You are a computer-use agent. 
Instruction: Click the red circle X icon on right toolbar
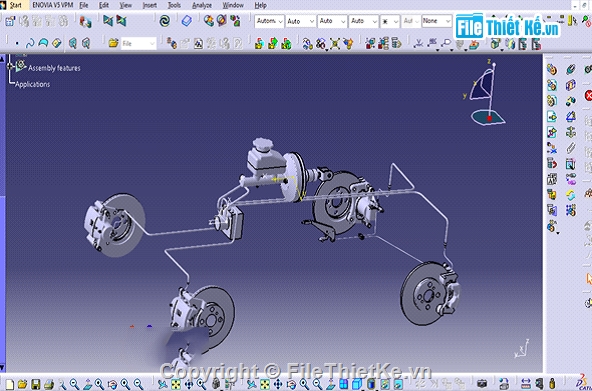(x=588, y=95)
